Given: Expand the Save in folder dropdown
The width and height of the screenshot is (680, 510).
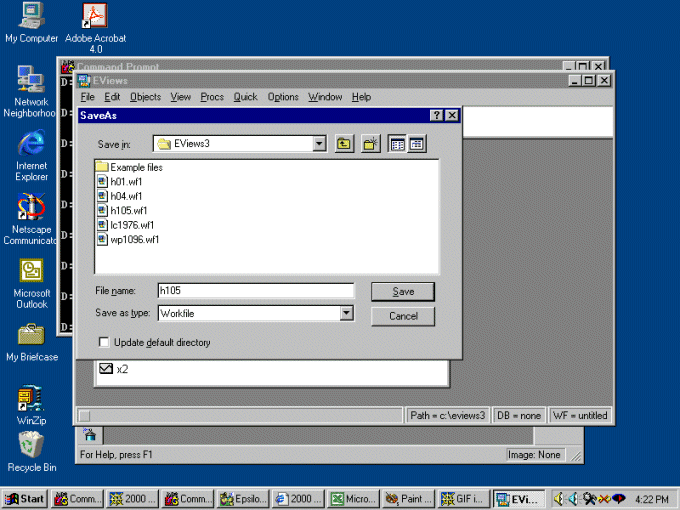Looking at the screenshot, I should click(x=319, y=144).
